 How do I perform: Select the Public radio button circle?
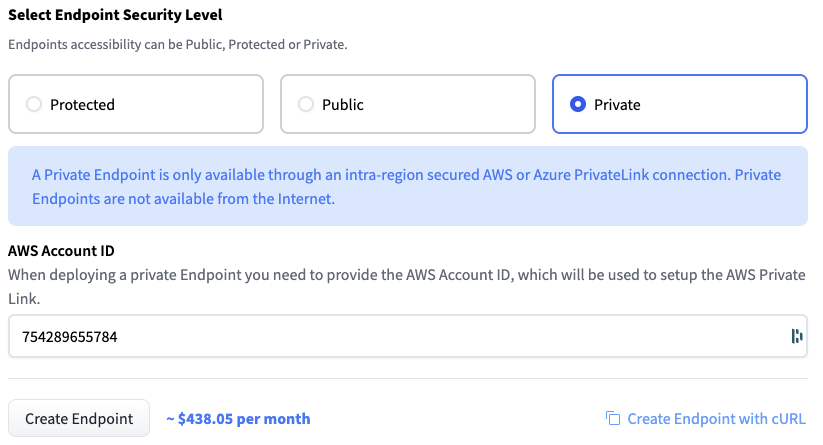point(306,104)
